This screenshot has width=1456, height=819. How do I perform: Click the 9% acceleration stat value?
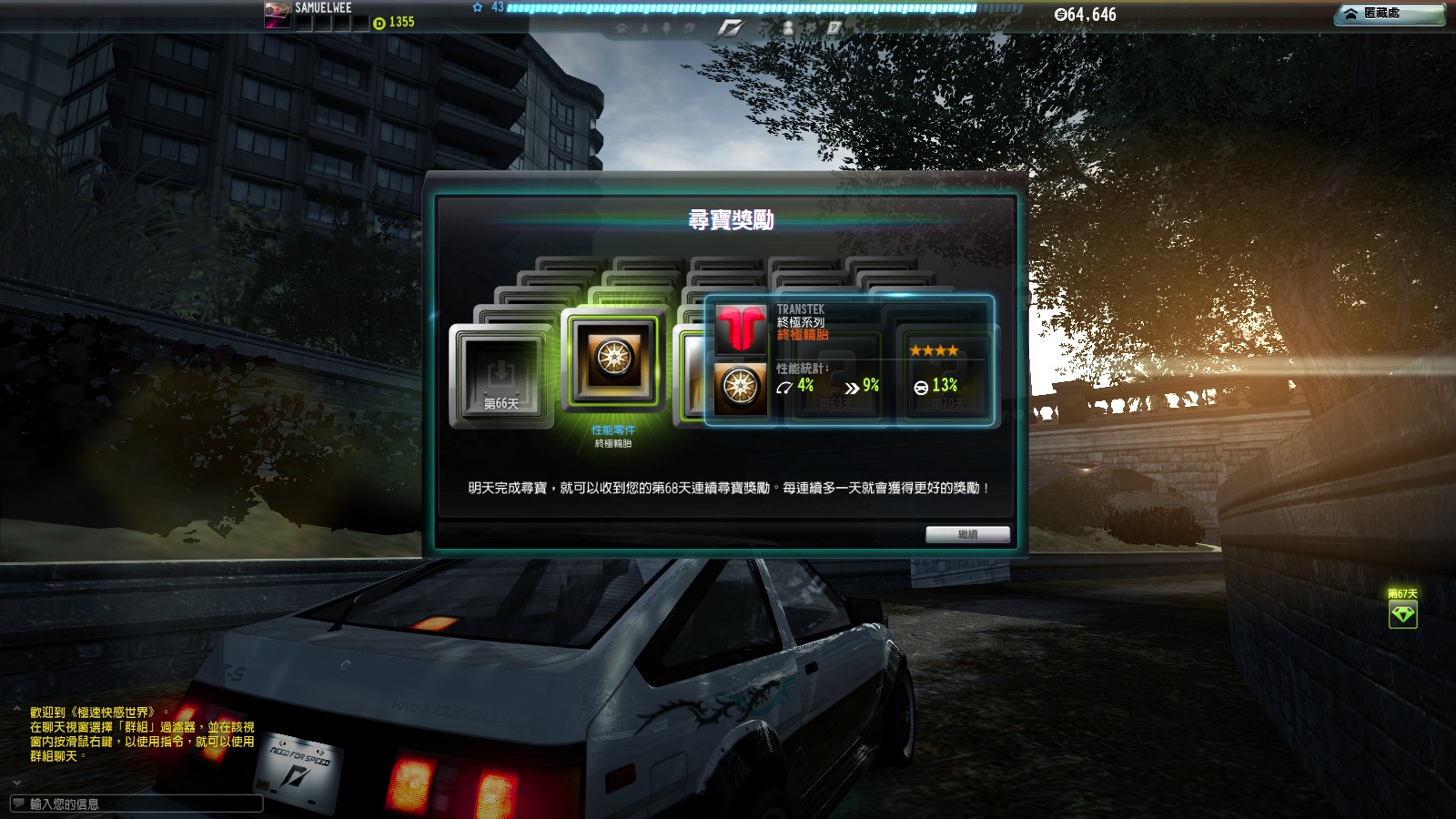click(871, 386)
